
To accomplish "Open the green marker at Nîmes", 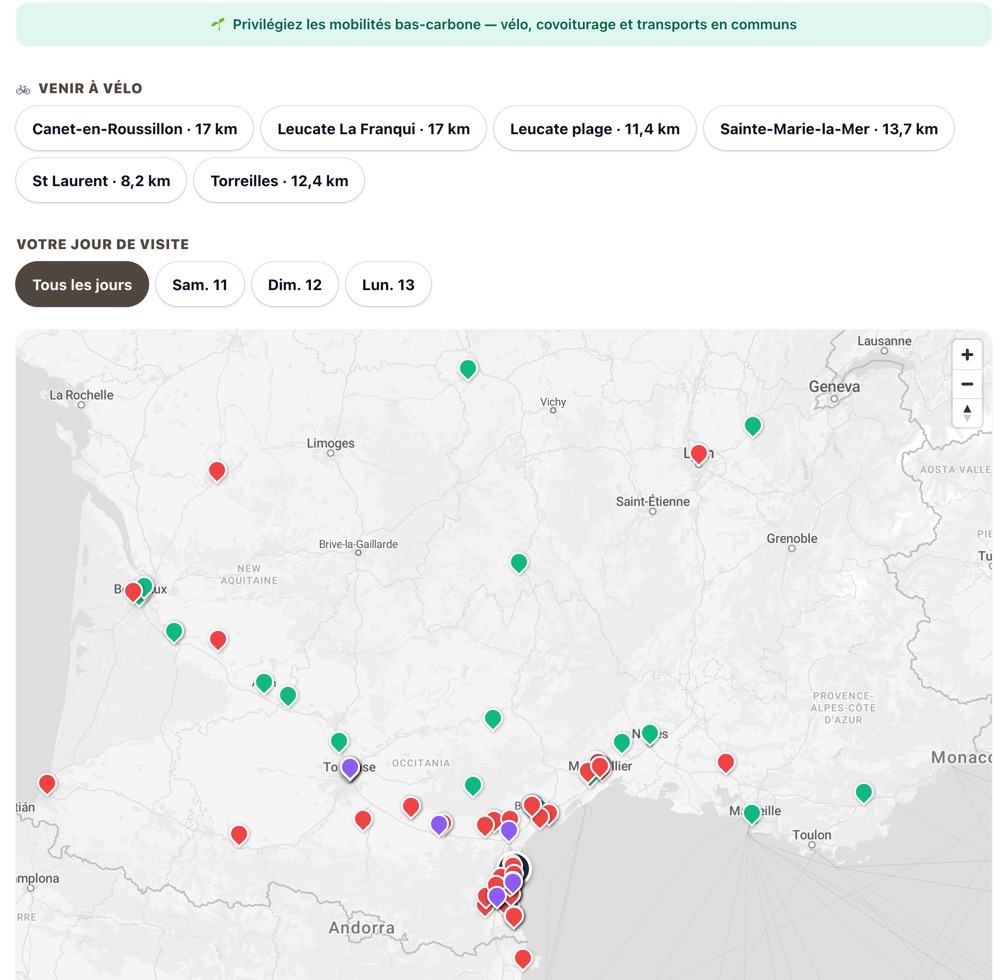I will (650, 733).
